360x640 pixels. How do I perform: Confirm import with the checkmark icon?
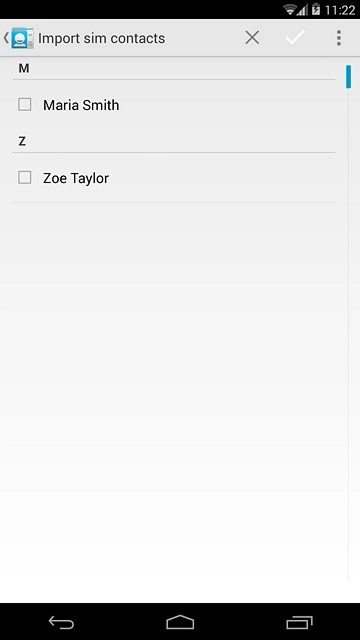point(295,38)
